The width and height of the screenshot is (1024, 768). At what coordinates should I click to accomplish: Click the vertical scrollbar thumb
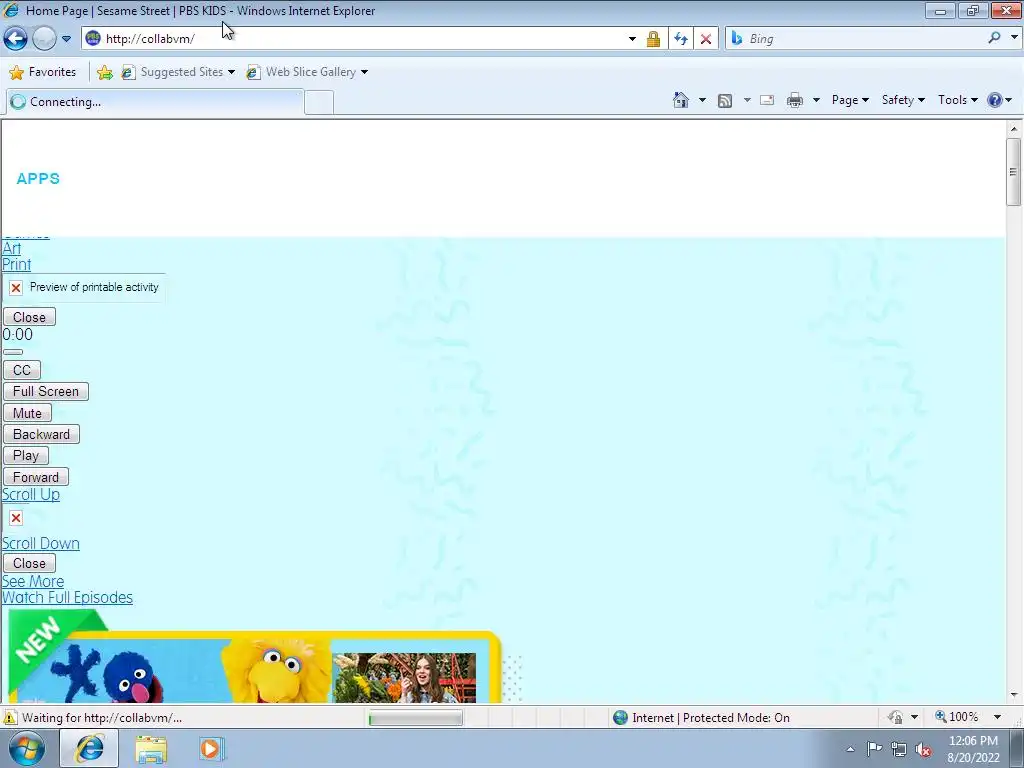(1014, 172)
